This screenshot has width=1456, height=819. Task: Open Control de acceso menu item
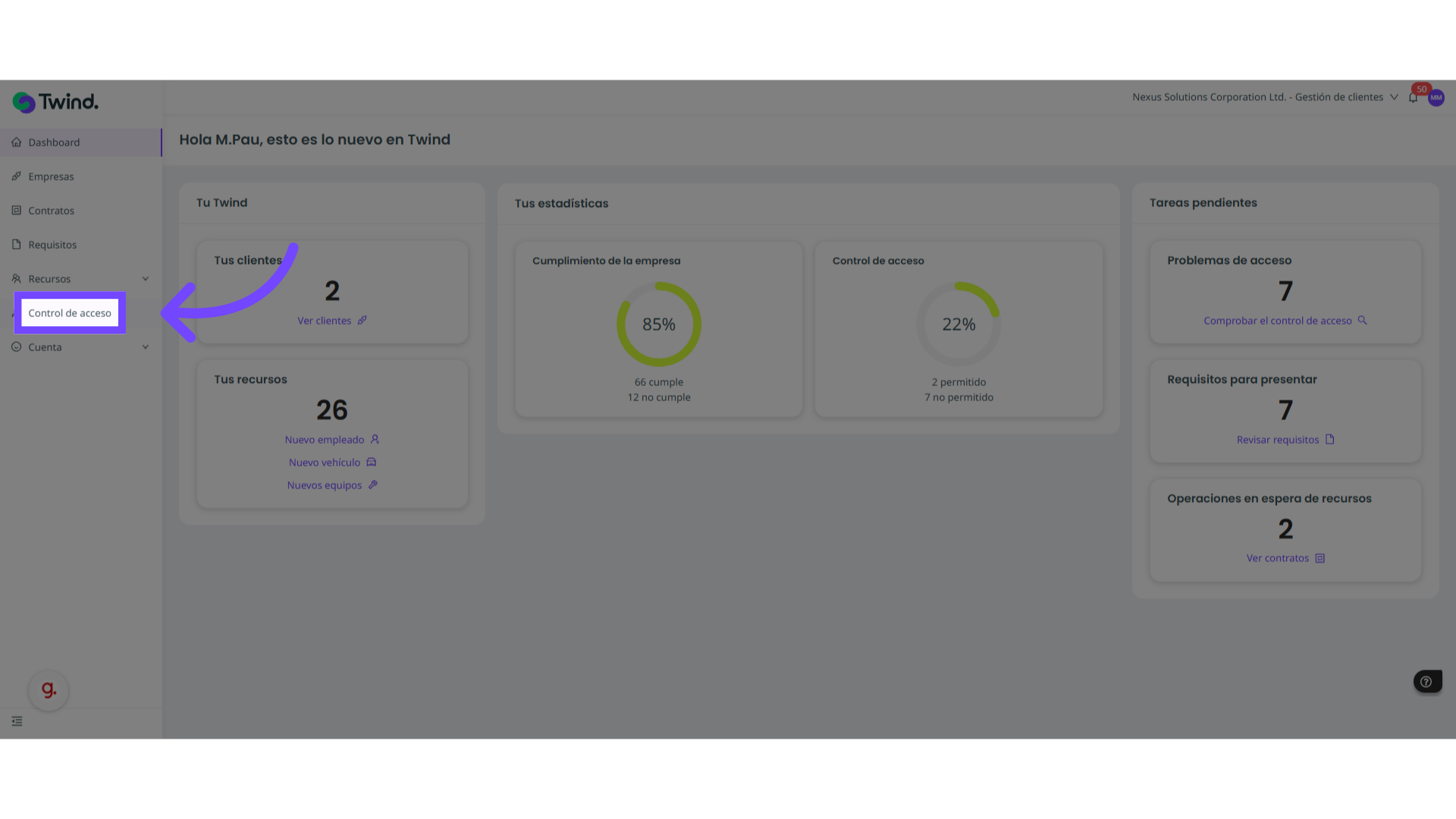point(70,313)
